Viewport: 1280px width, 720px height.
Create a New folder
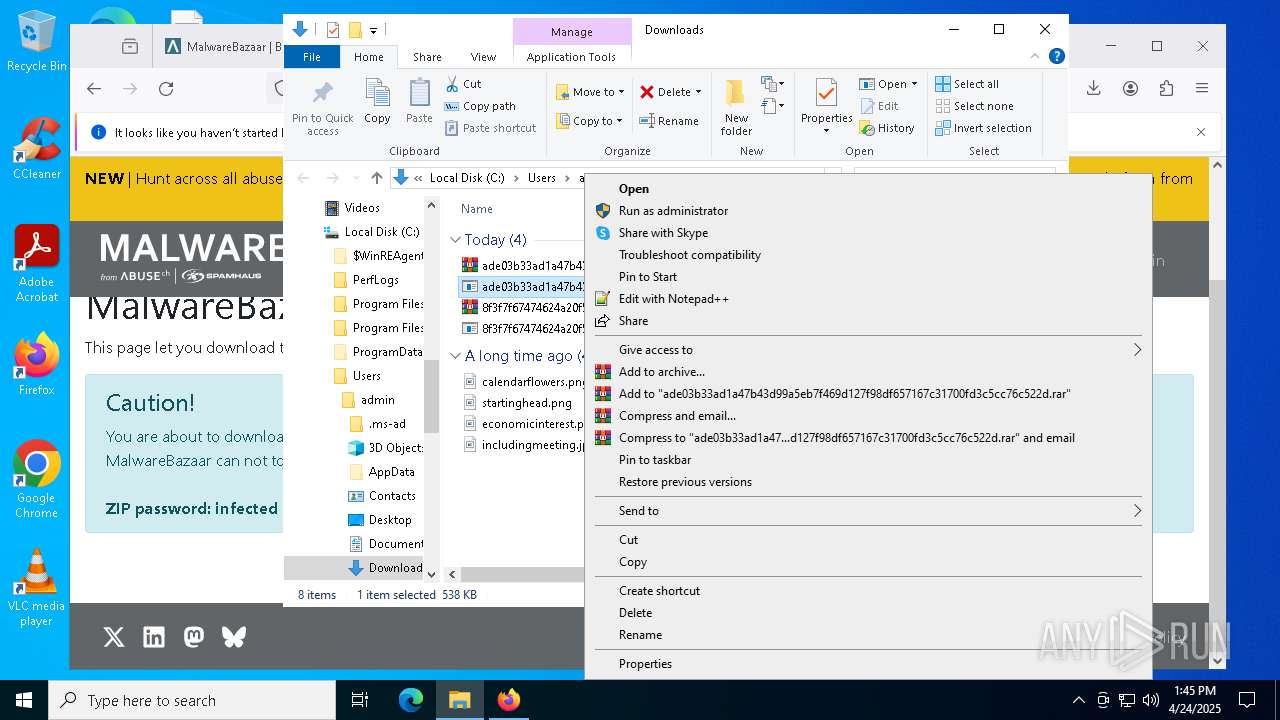(x=736, y=108)
